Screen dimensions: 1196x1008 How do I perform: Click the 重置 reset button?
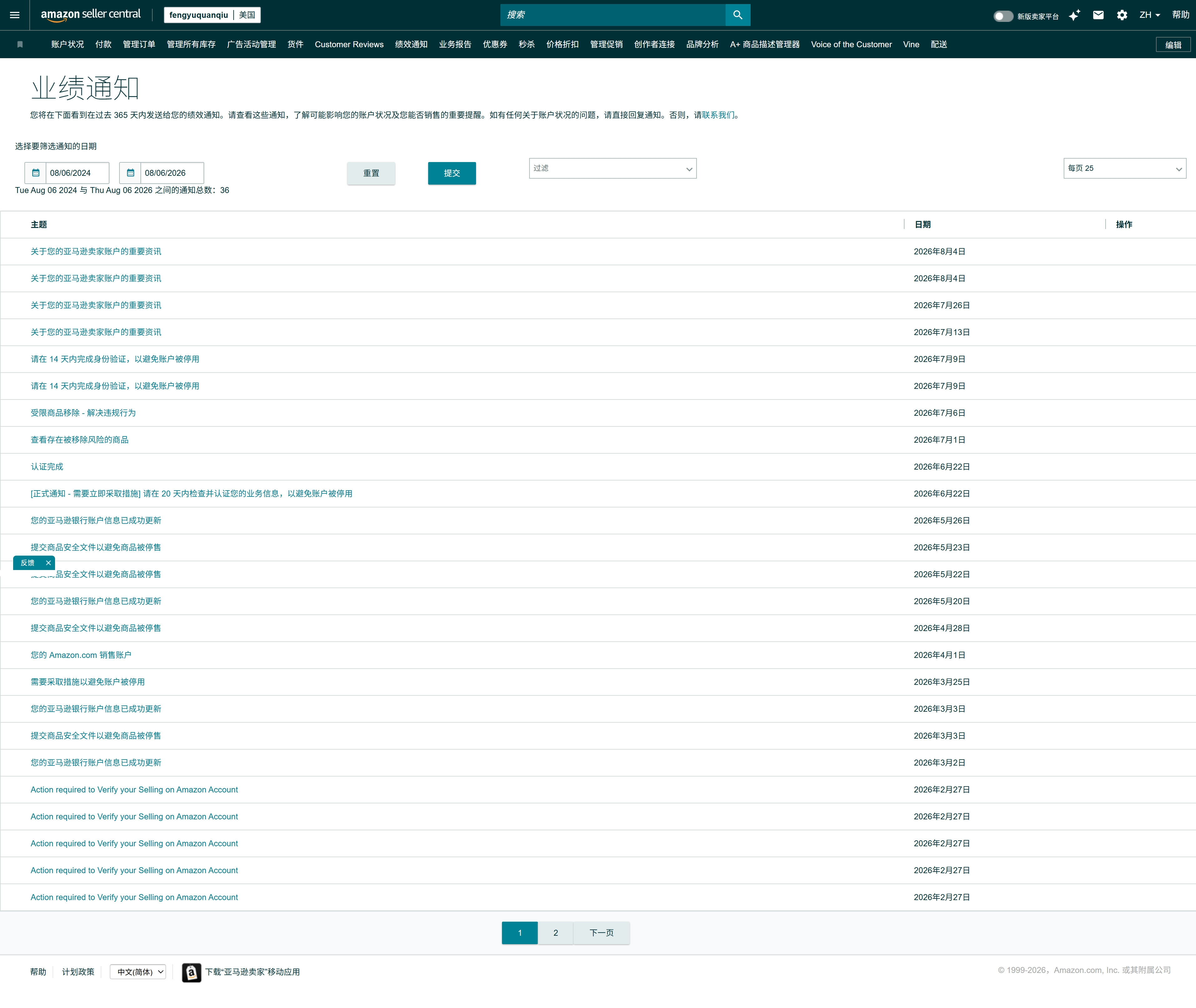pyautogui.click(x=371, y=173)
